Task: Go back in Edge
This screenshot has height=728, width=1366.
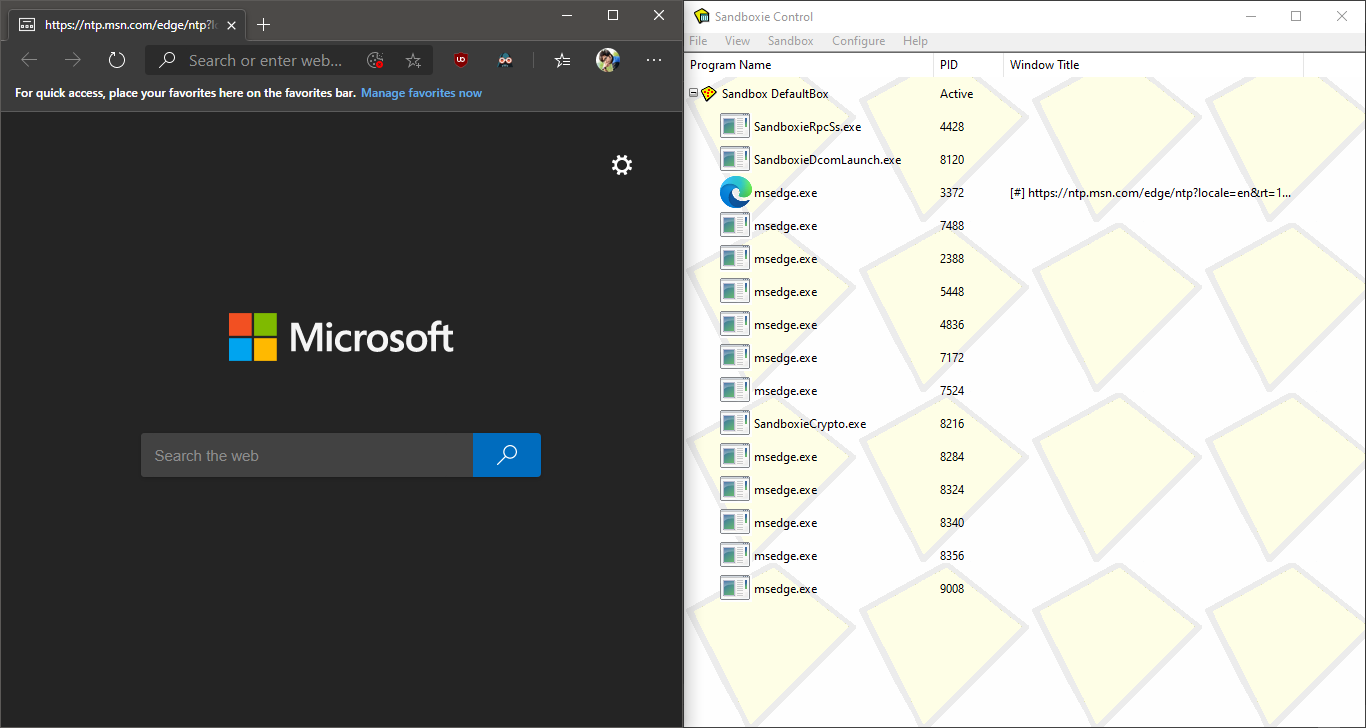Action: click(x=29, y=60)
